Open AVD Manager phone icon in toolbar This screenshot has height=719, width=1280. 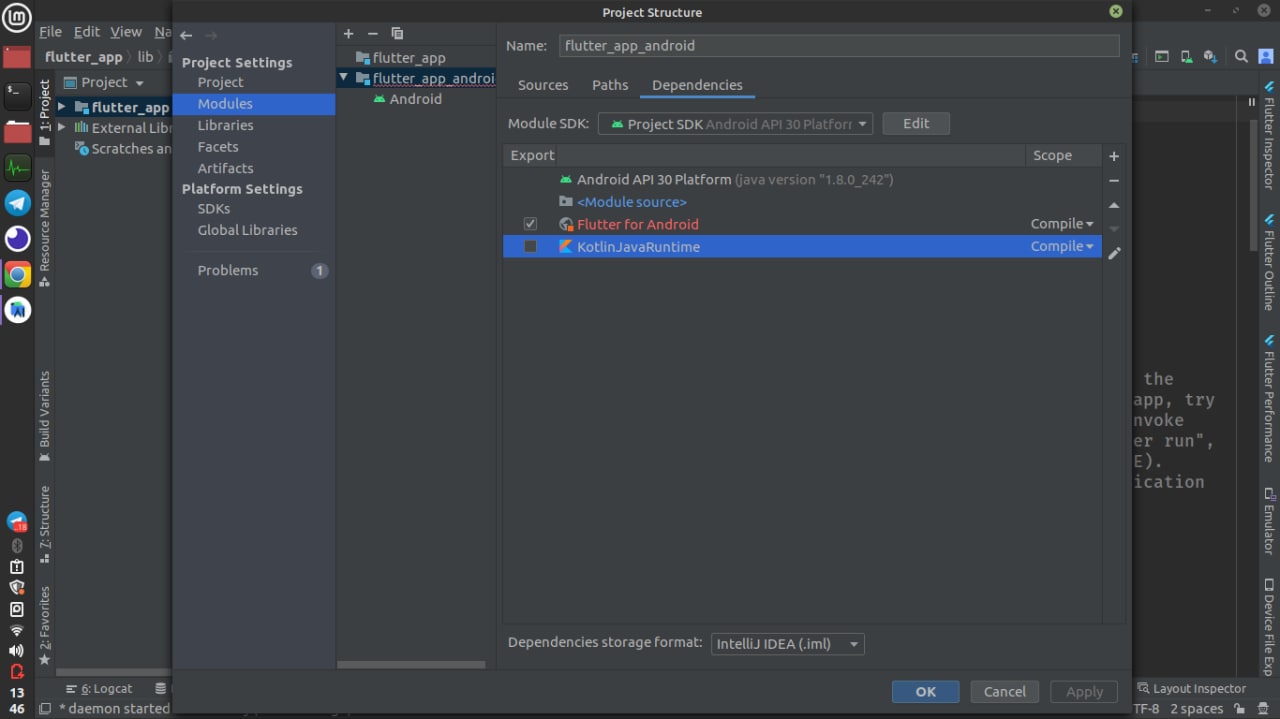coord(1186,57)
